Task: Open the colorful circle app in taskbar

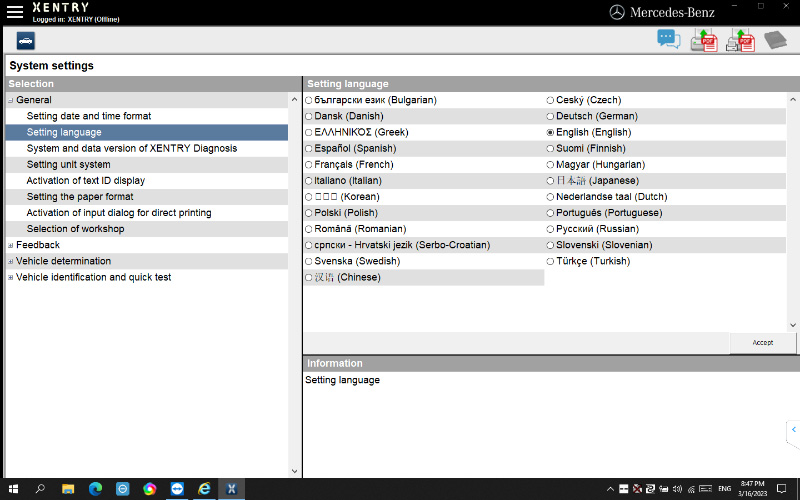Action: (x=149, y=489)
